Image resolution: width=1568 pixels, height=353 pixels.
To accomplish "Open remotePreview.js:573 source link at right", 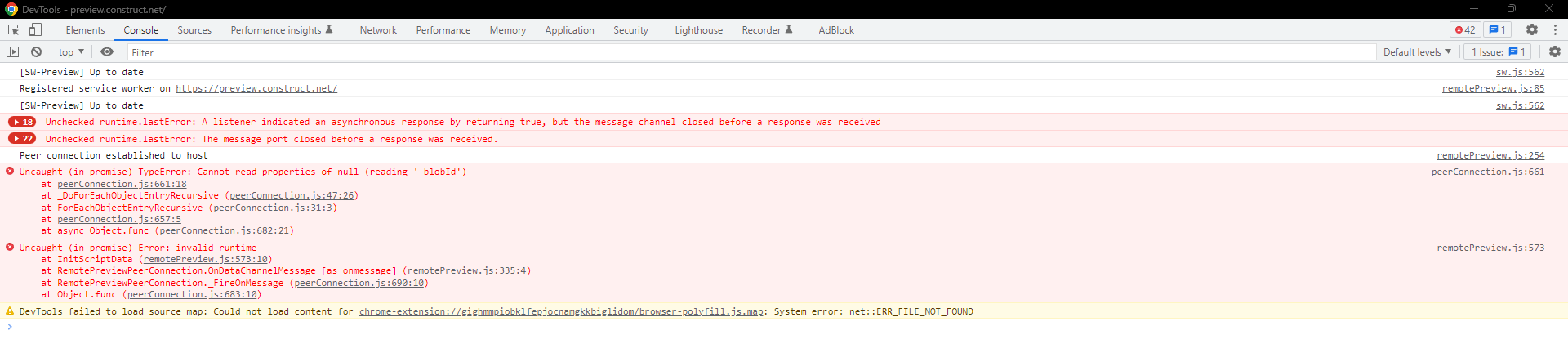I will (x=1490, y=248).
